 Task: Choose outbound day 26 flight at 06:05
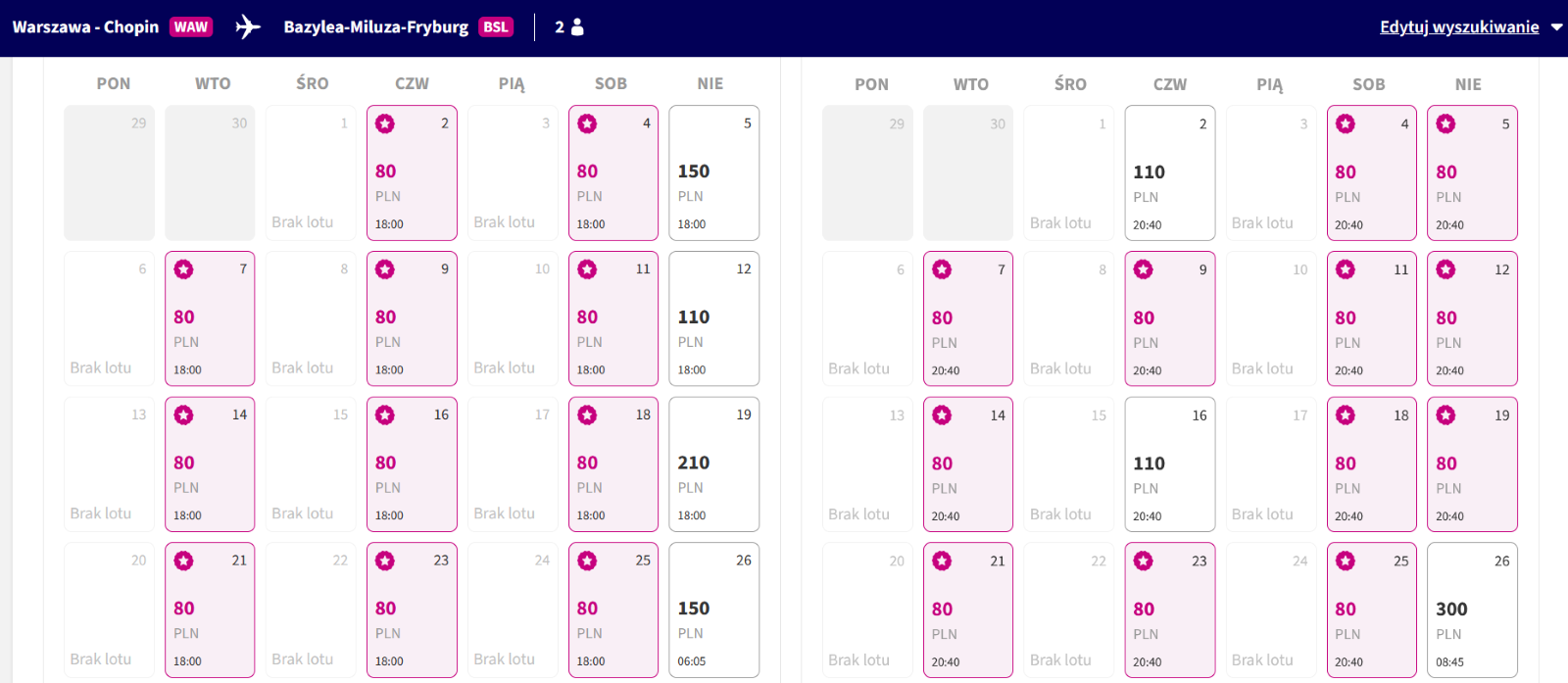(713, 610)
